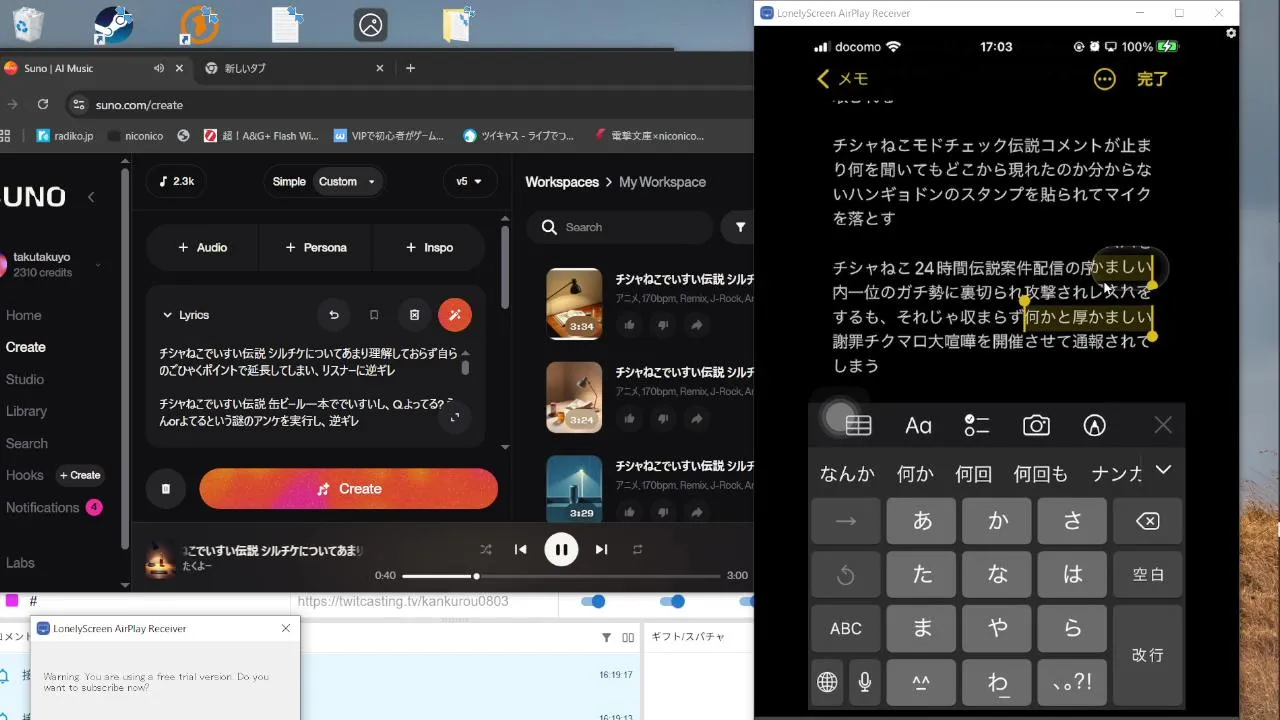Toggle repeat in Suno player
1280x720 pixels.
637,549
